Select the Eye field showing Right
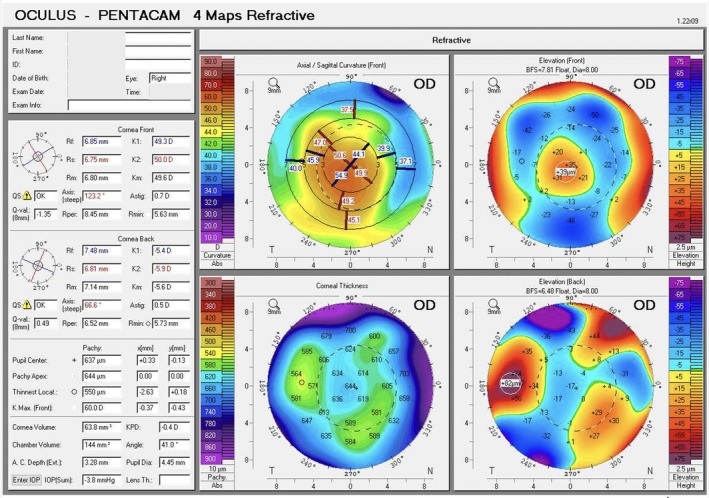Viewport: 709px width, 498px height. click(x=170, y=78)
